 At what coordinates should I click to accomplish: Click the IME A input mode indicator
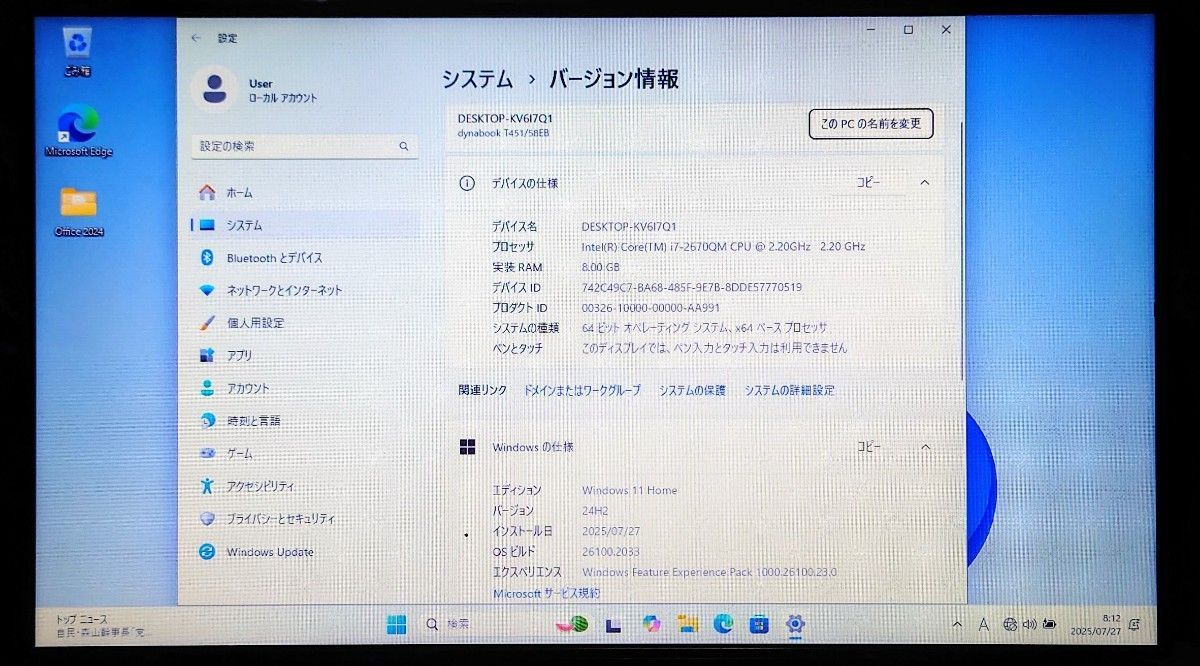coord(983,624)
